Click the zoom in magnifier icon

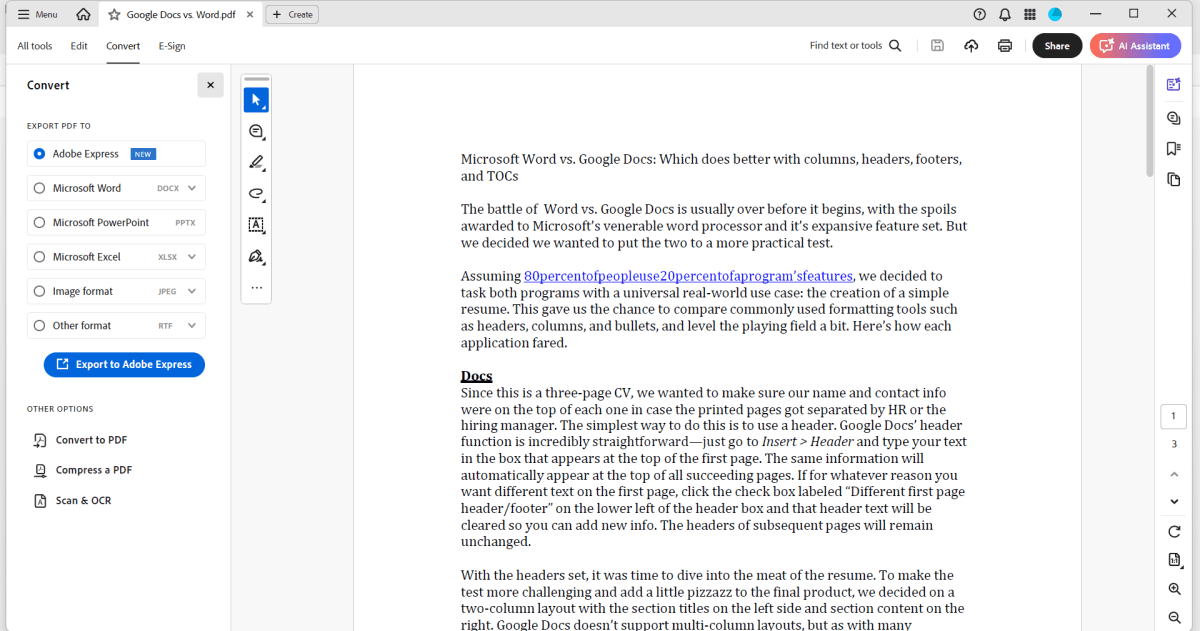[x=1174, y=589]
